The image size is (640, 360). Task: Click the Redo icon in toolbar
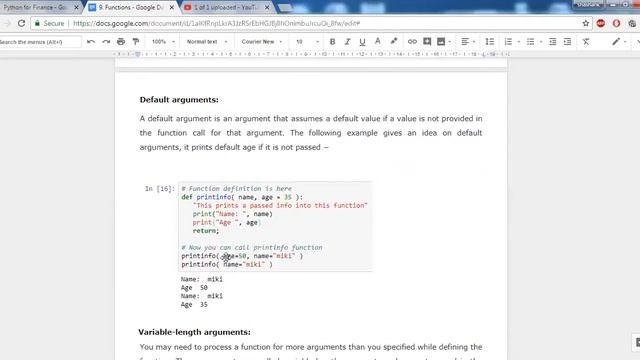click(106, 42)
